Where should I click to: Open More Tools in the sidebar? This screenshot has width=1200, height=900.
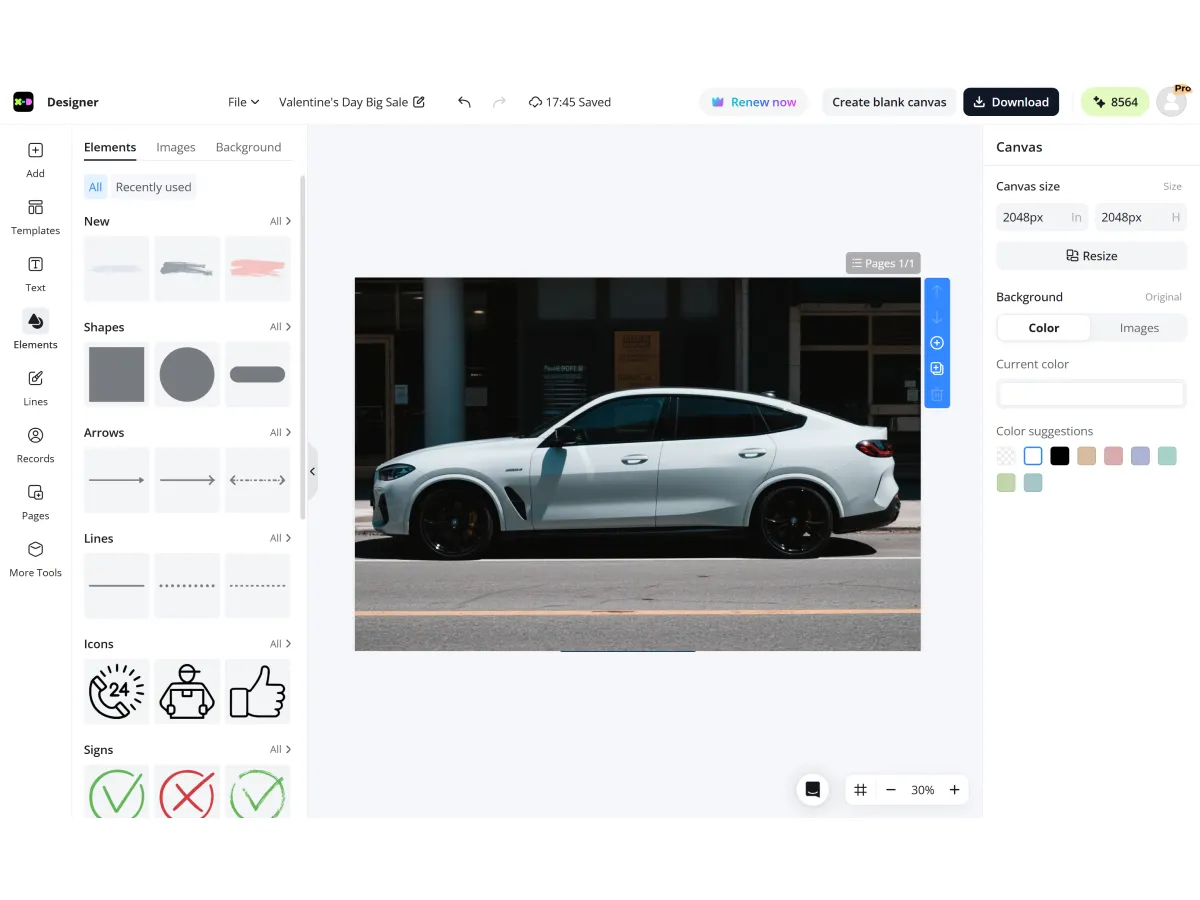[35, 559]
